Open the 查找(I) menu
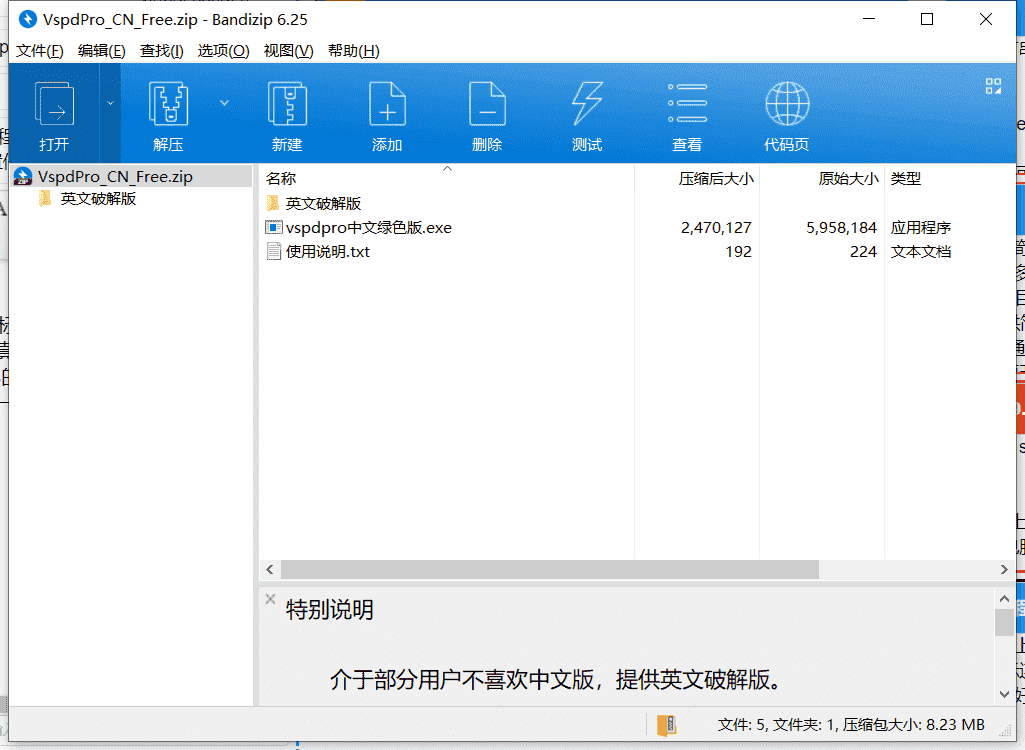The width and height of the screenshot is (1025, 750). [161, 51]
